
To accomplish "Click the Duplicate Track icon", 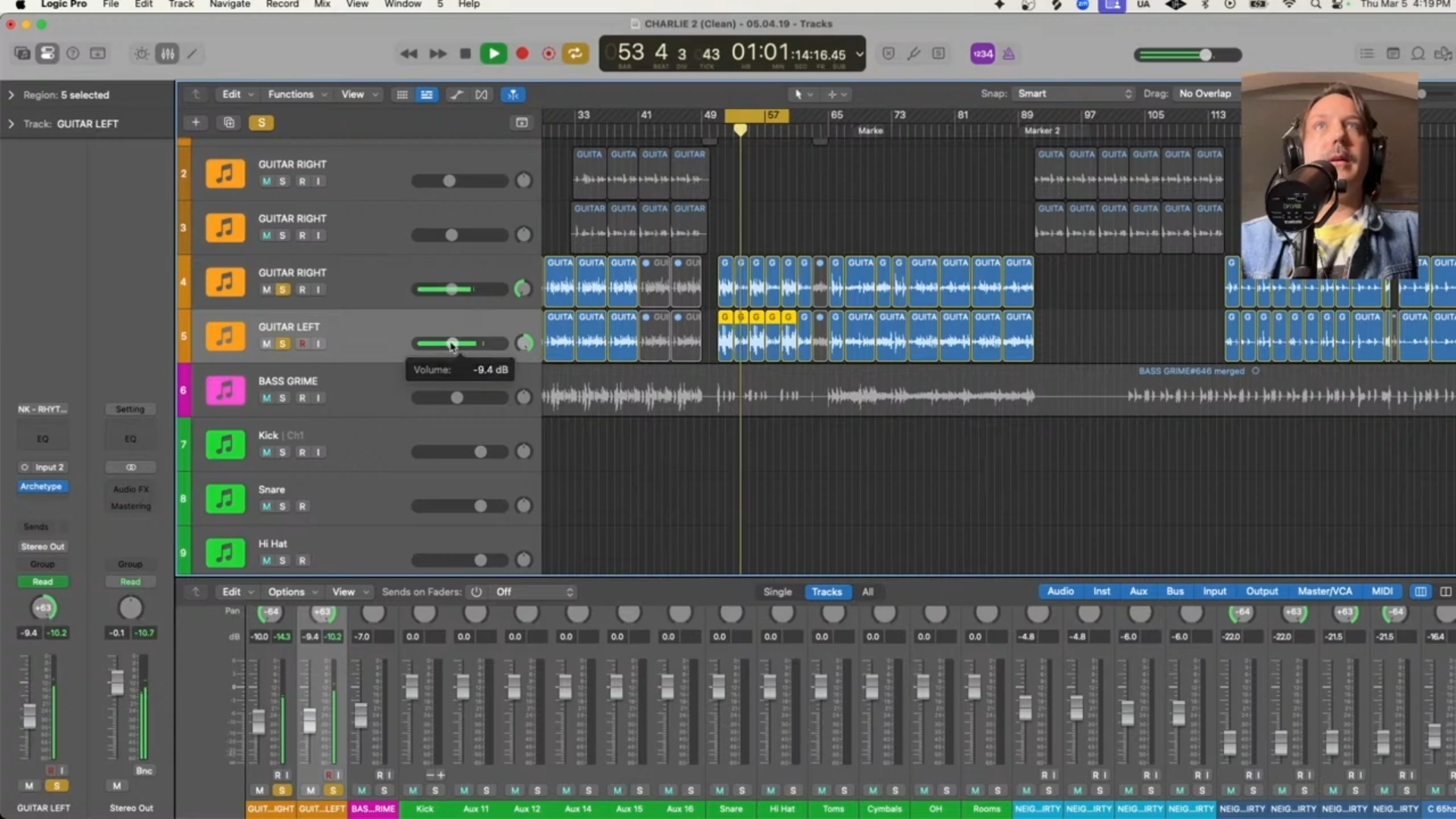I will pyautogui.click(x=229, y=123).
